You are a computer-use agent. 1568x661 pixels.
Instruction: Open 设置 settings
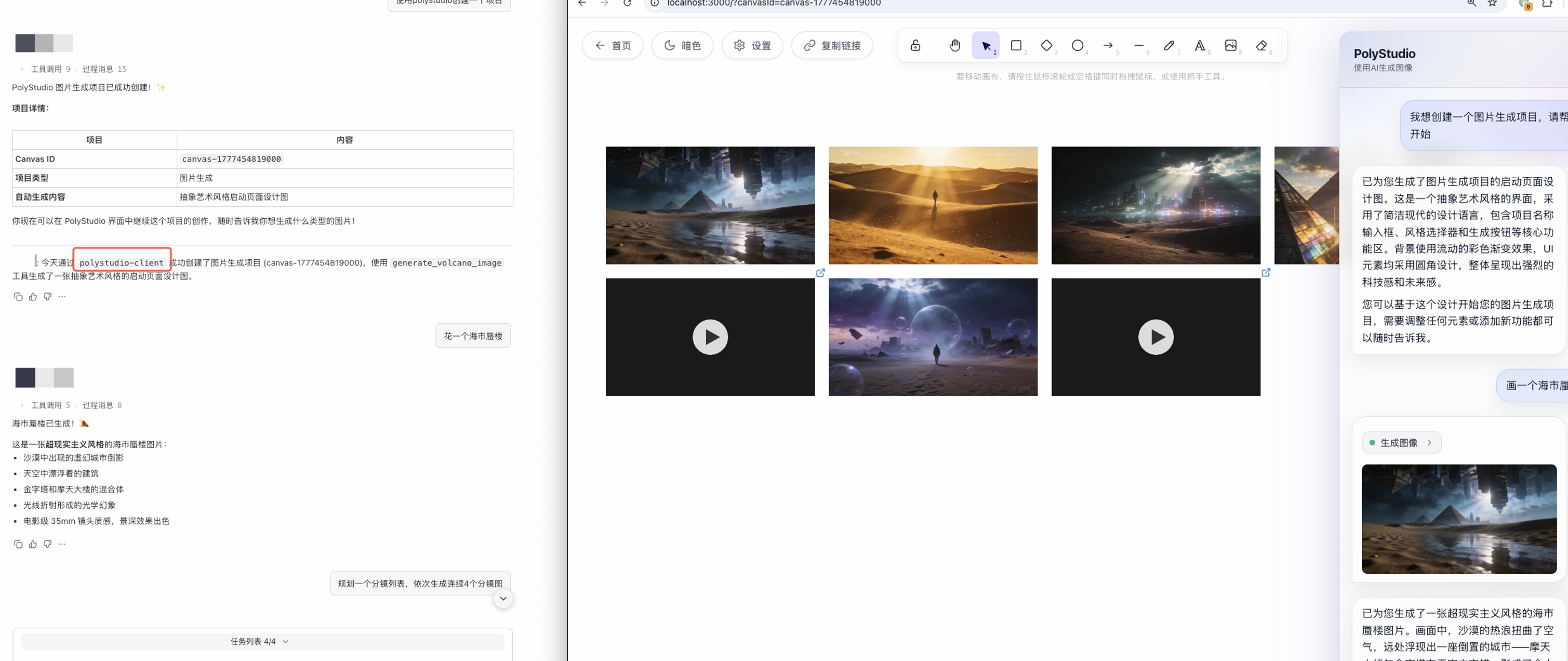coord(752,46)
